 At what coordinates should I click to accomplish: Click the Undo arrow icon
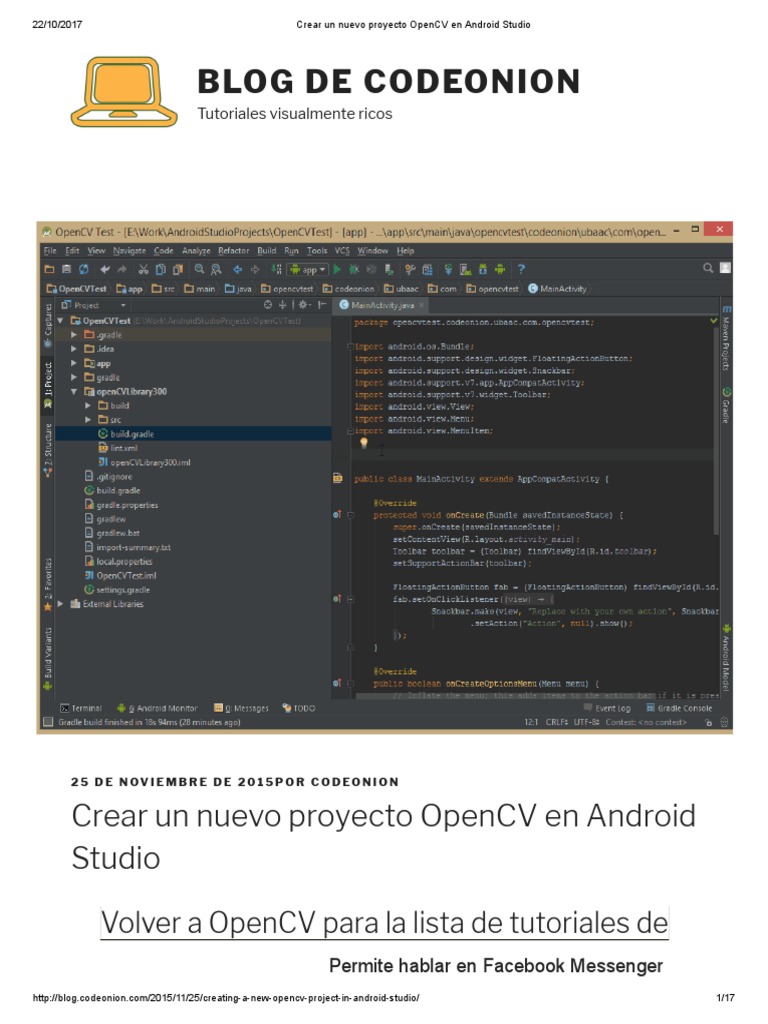point(104,269)
